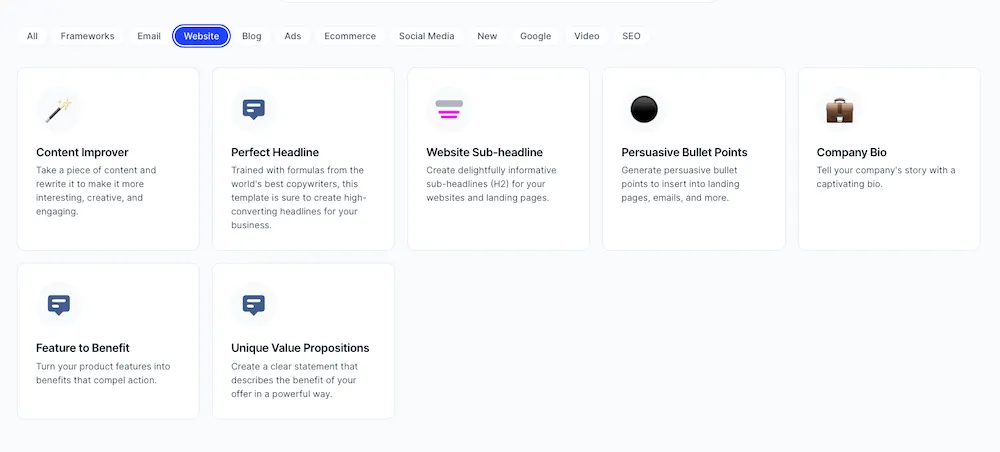Screen dimensions: 1000x452
Task: Click the black circle Persuasive Bullet Points icon
Action: coord(644,109)
